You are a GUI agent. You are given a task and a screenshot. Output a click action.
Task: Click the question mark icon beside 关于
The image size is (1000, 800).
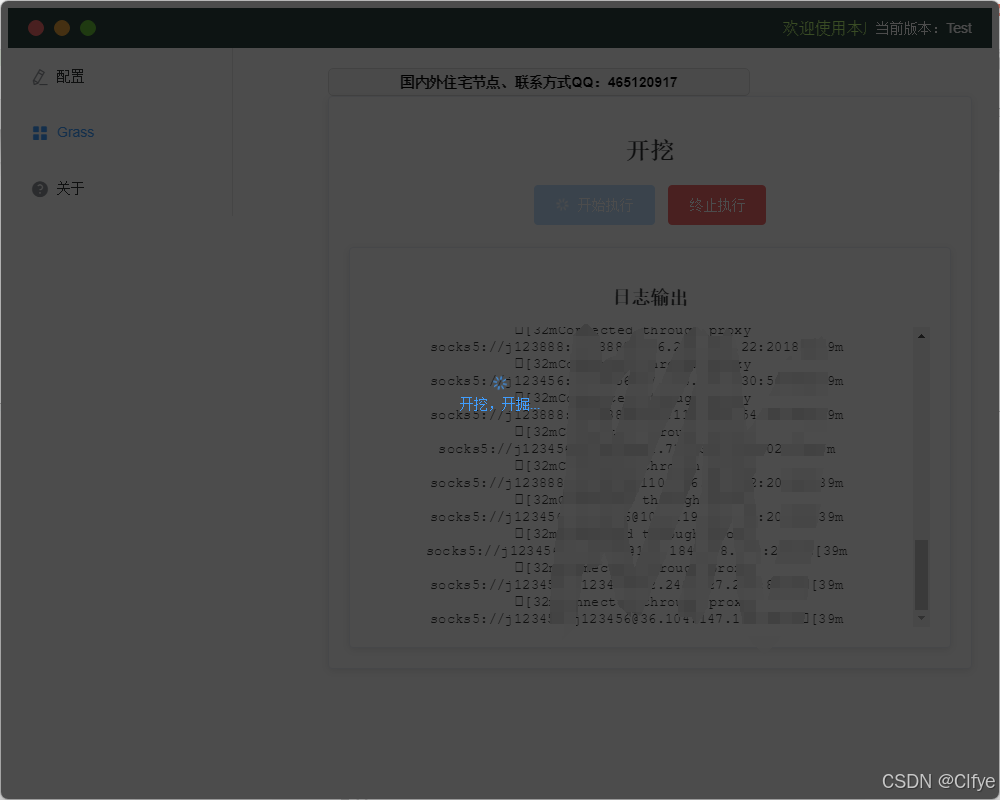(x=40, y=189)
